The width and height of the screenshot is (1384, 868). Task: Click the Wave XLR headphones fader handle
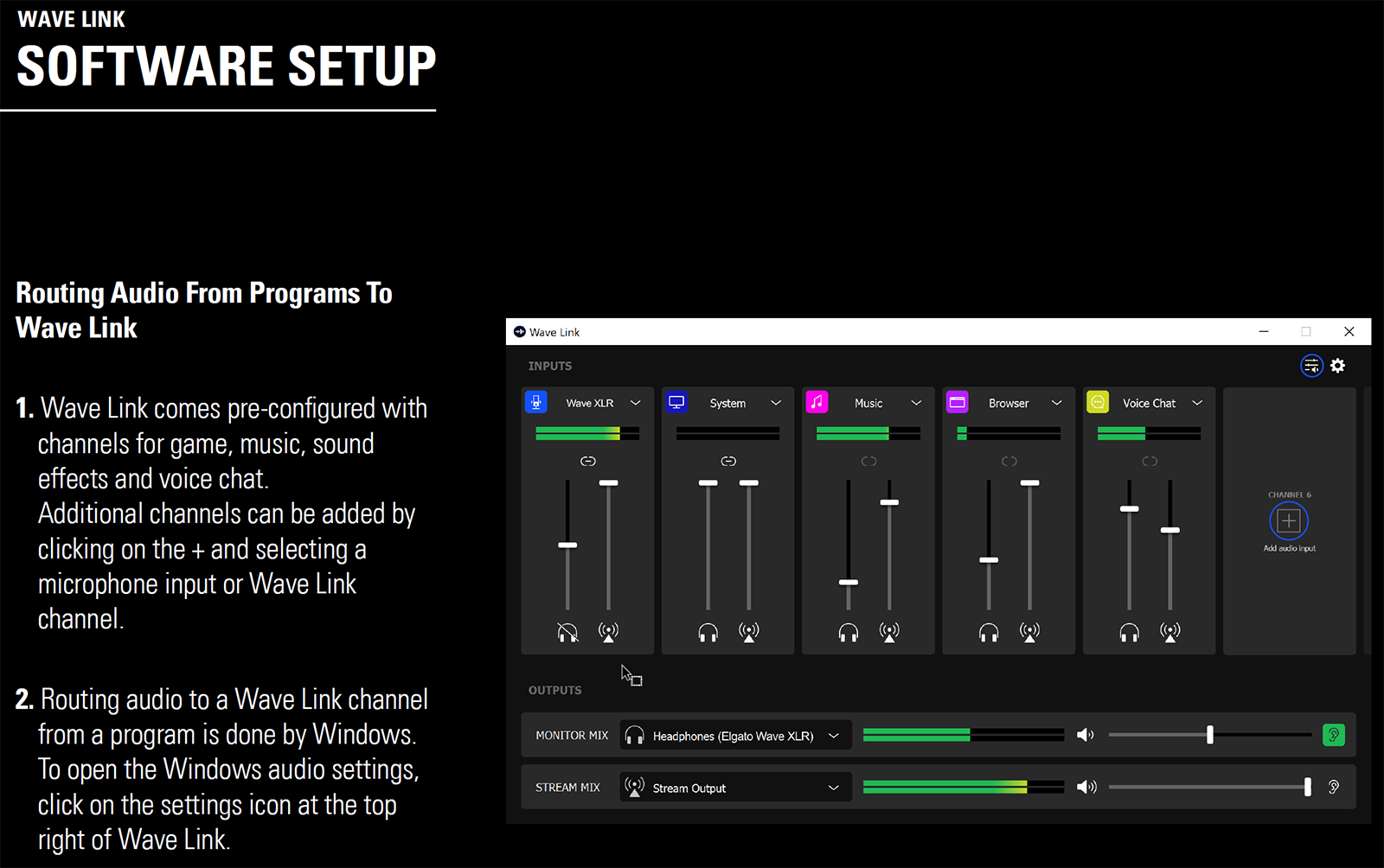click(567, 545)
